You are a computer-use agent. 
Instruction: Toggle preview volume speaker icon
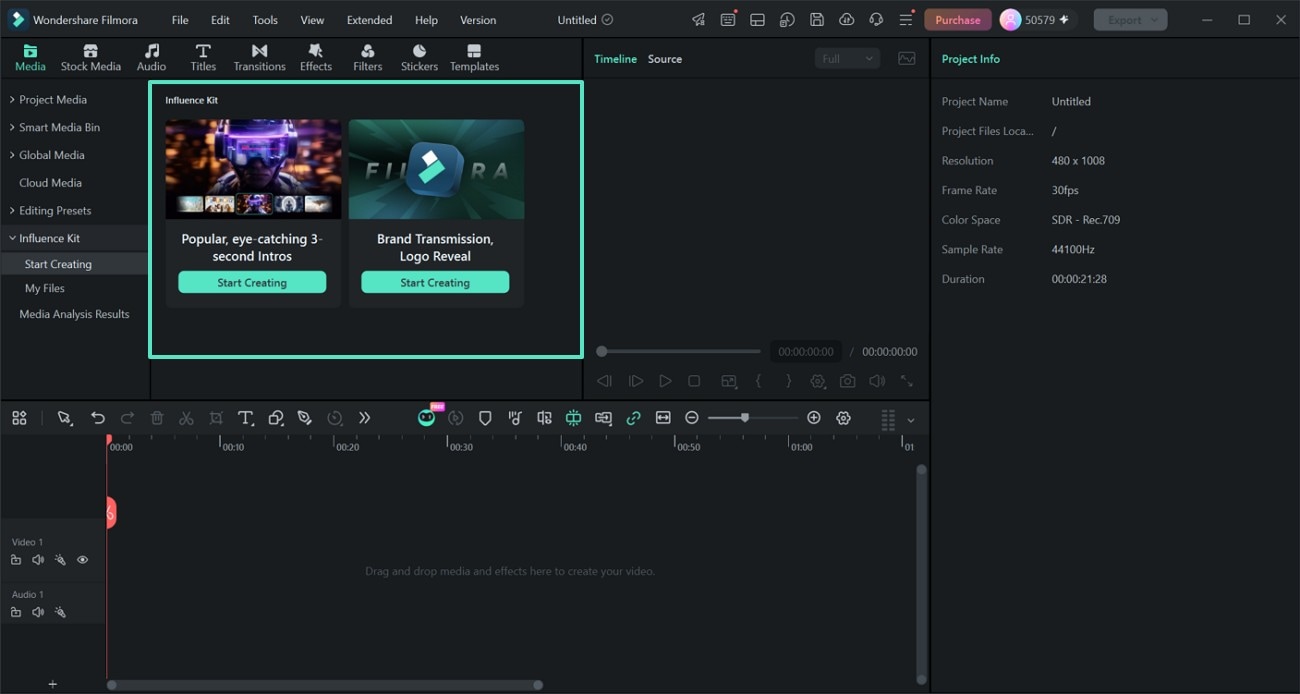(877, 381)
